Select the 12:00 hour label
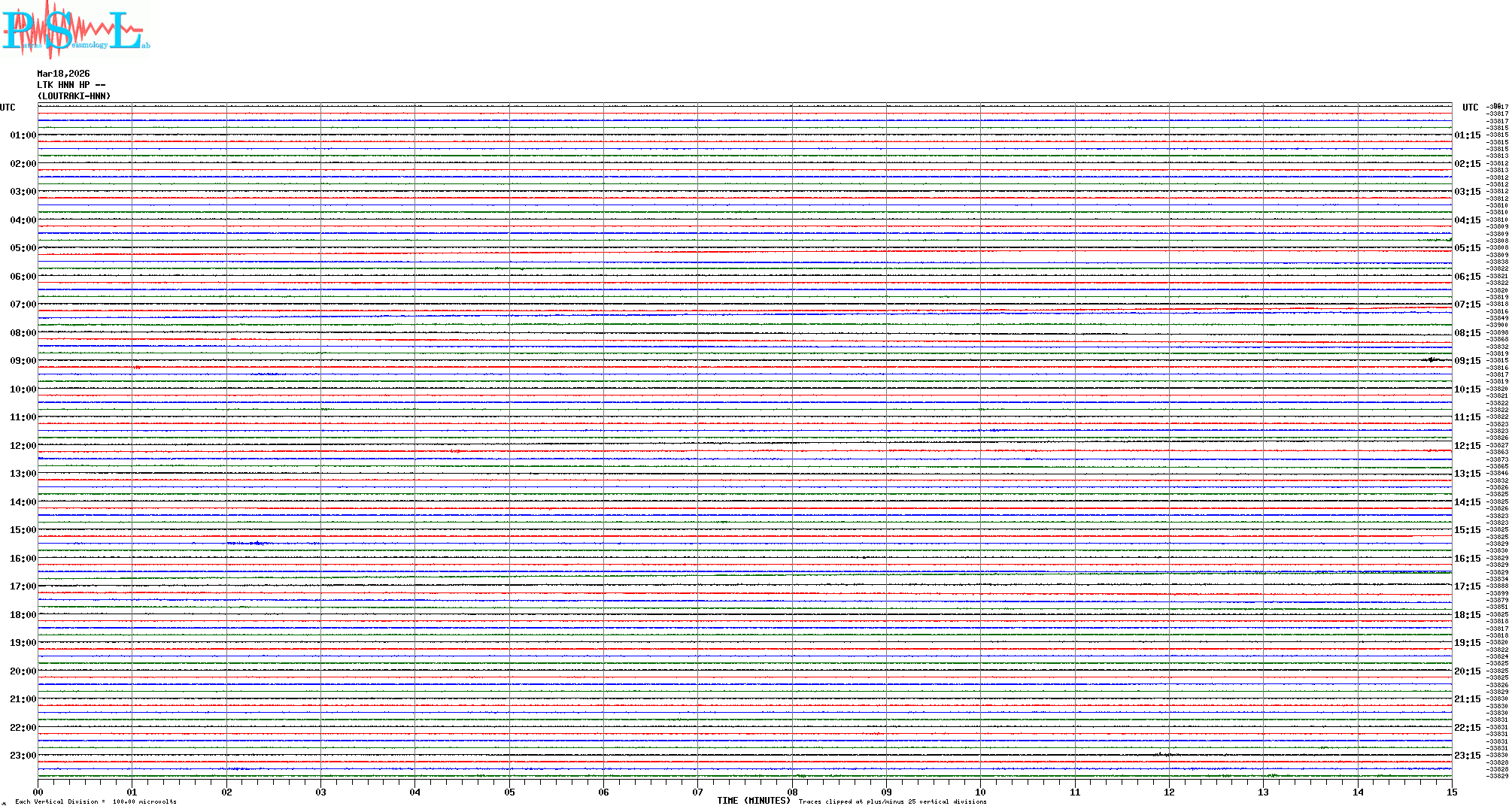Viewport: 1512px width, 812px height. pos(23,446)
